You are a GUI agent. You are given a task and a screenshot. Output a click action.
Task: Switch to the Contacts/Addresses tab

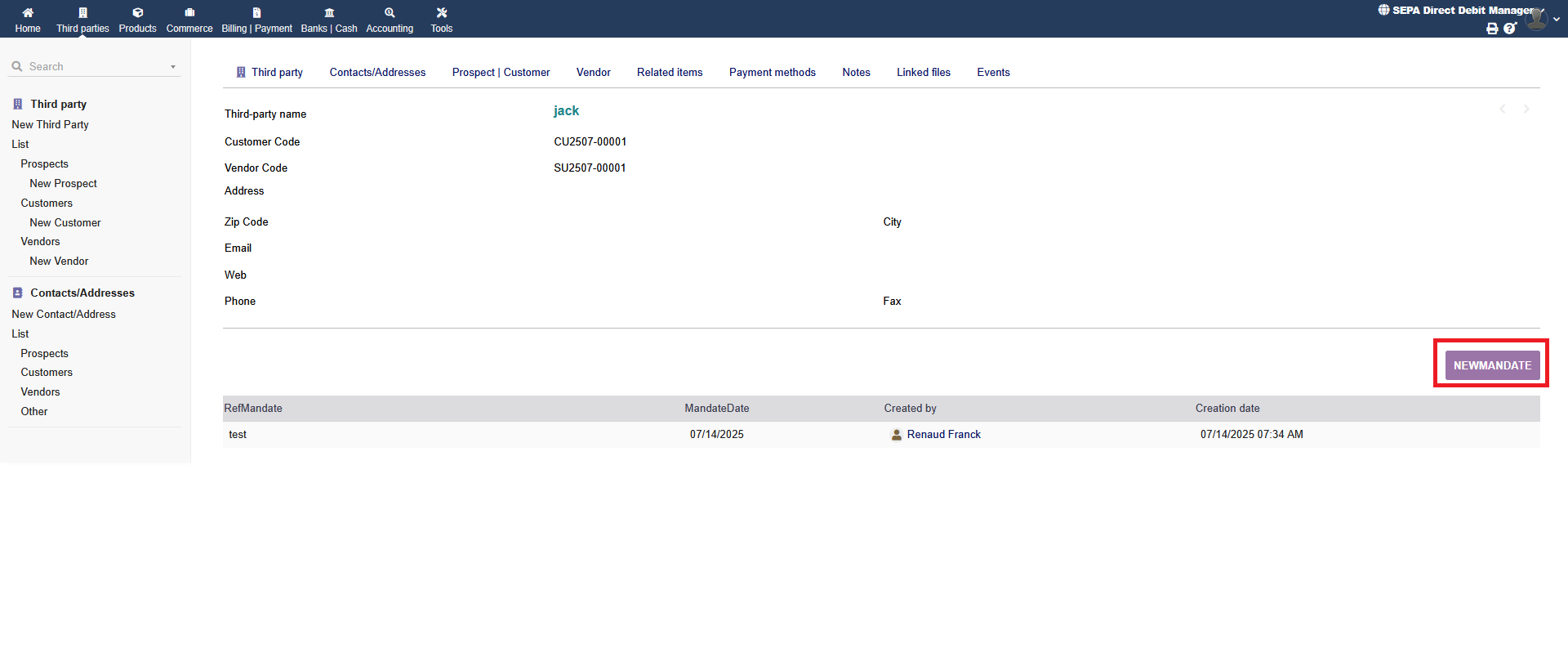(377, 73)
